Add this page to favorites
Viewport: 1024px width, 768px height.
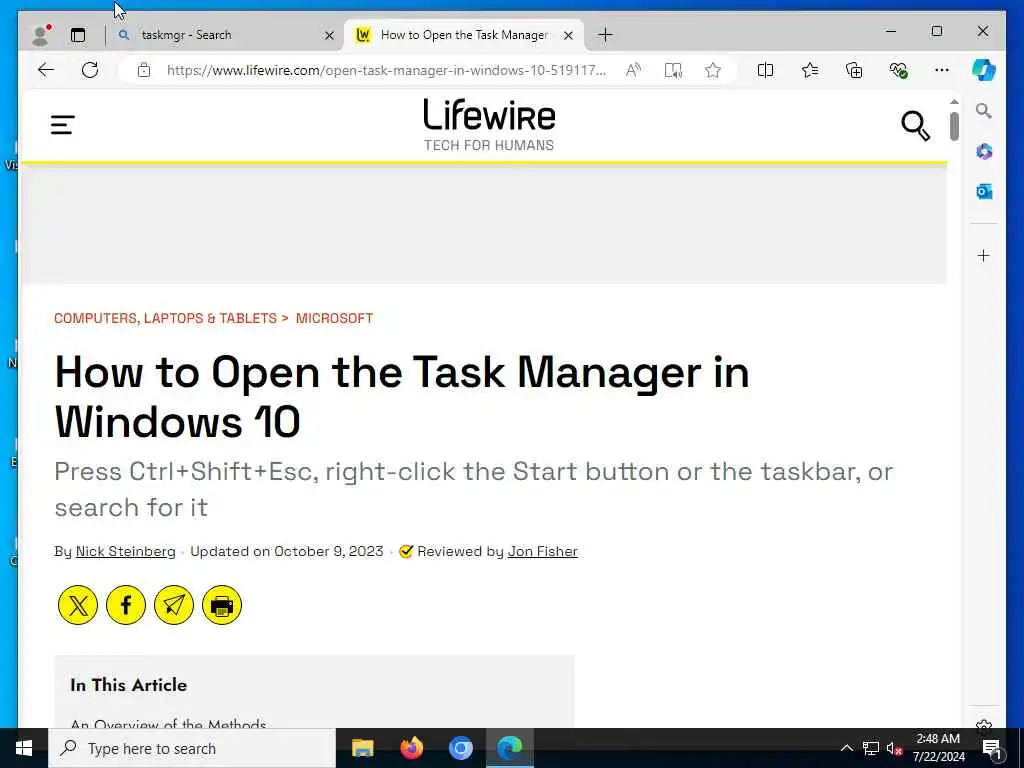712,70
